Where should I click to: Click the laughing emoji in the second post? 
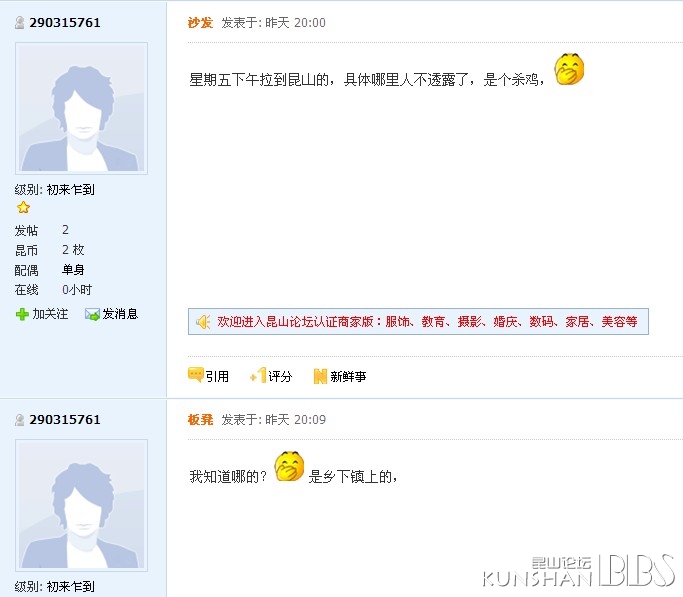[x=289, y=466]
